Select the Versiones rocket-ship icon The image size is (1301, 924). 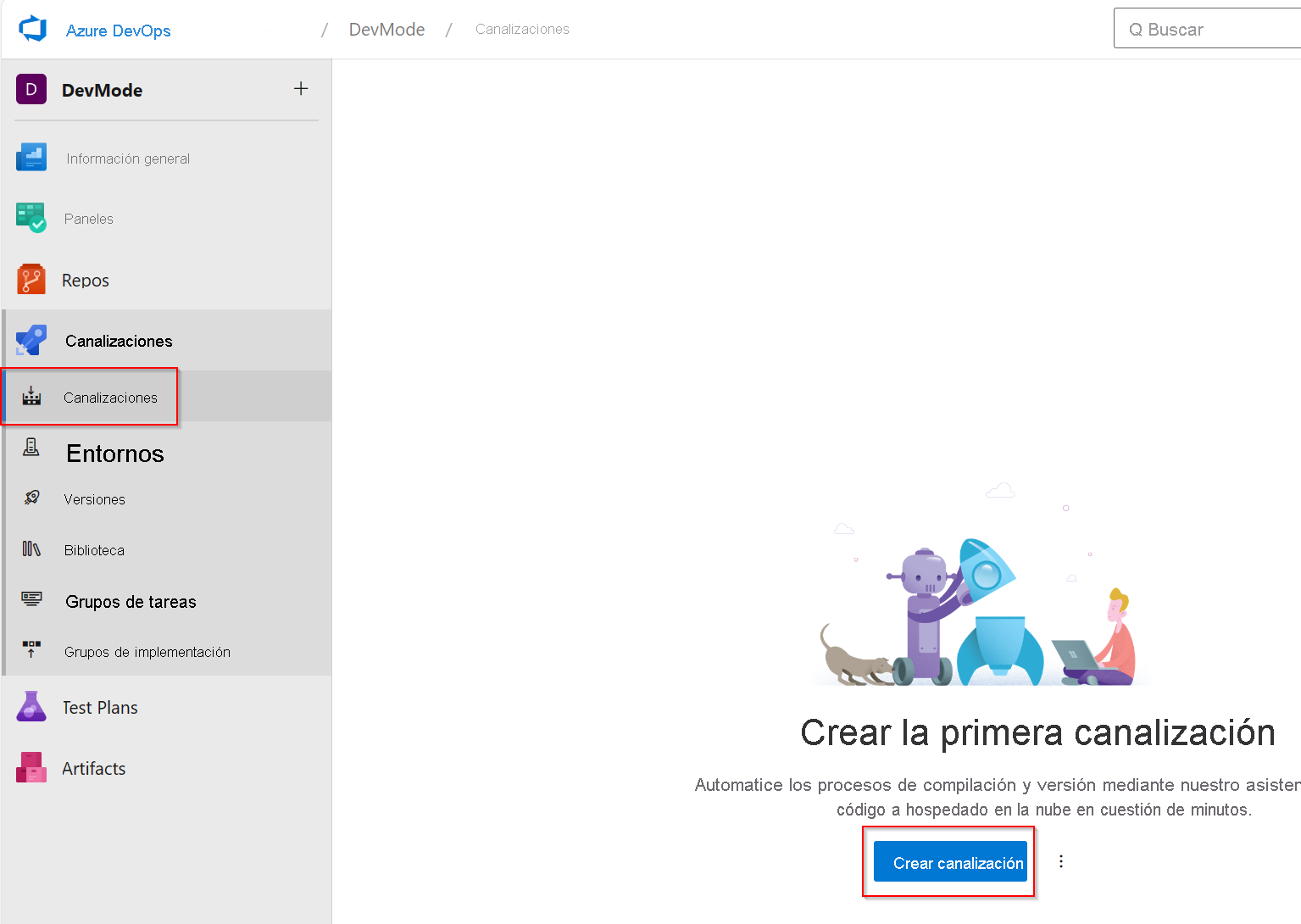tap(32, 498)
